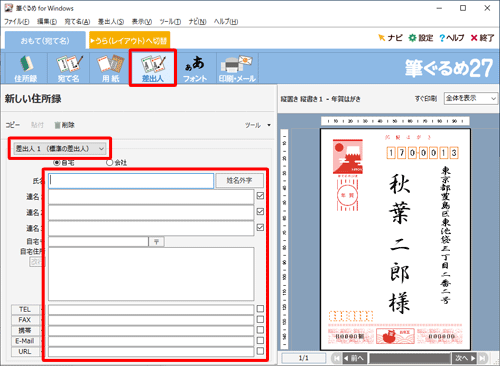Click the 貼付 paste button
The image size is (500, 366).
pyautogui.click(x=37, y=125)
